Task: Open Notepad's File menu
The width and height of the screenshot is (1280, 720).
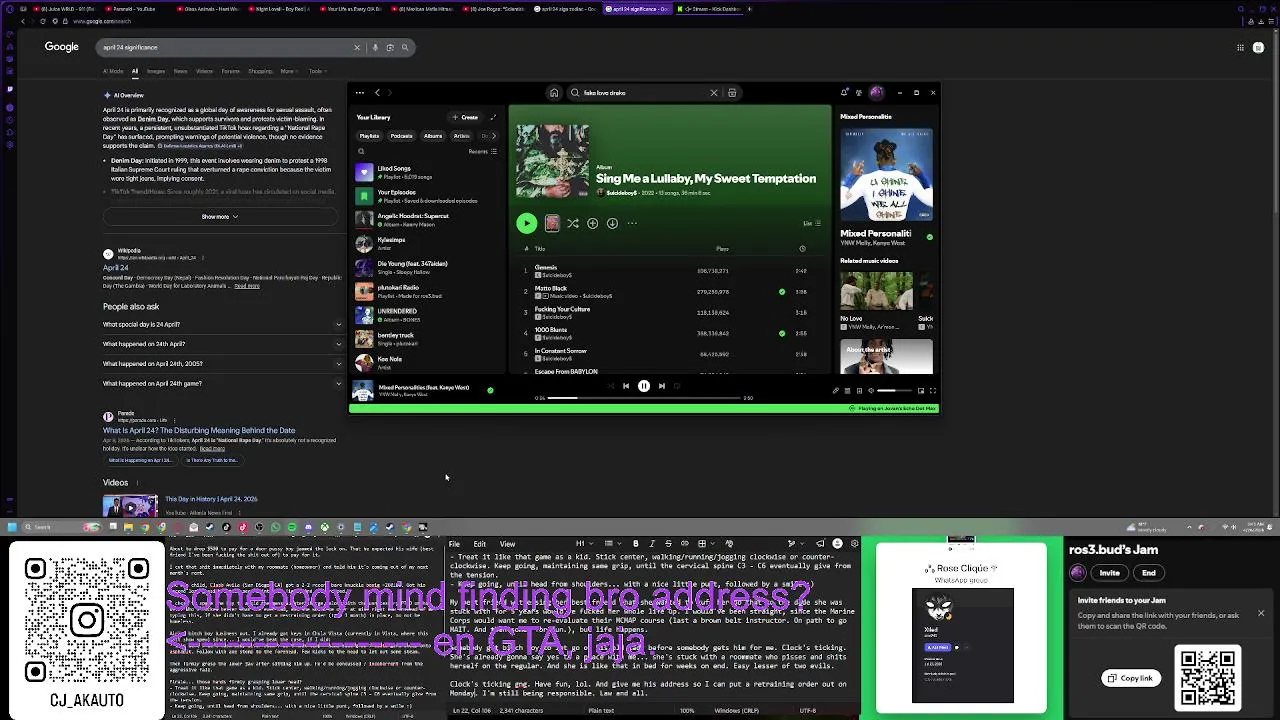Action: [454, 544]
